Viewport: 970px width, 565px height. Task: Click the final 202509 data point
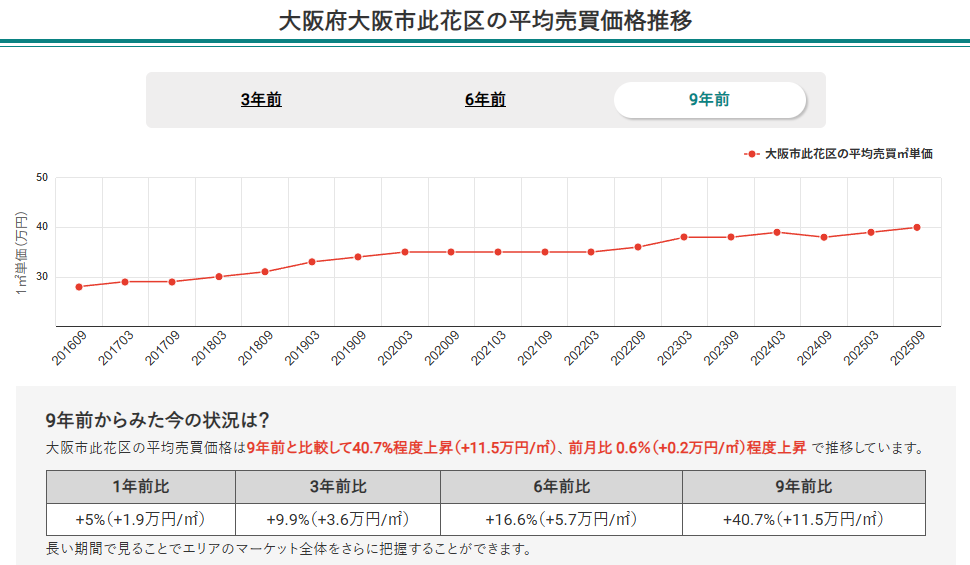917,227
